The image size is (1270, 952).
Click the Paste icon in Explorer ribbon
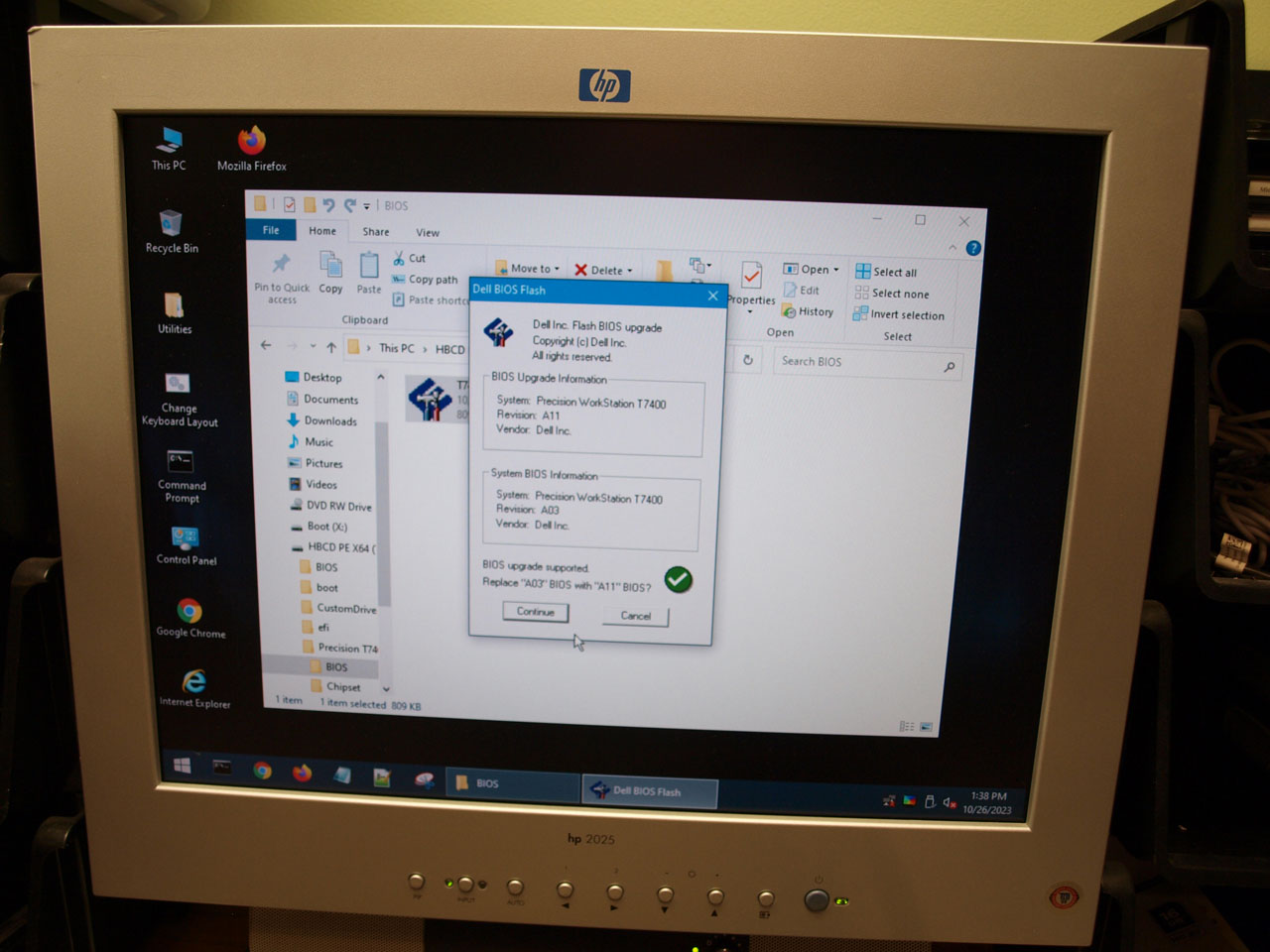click(x=369, y=273)
